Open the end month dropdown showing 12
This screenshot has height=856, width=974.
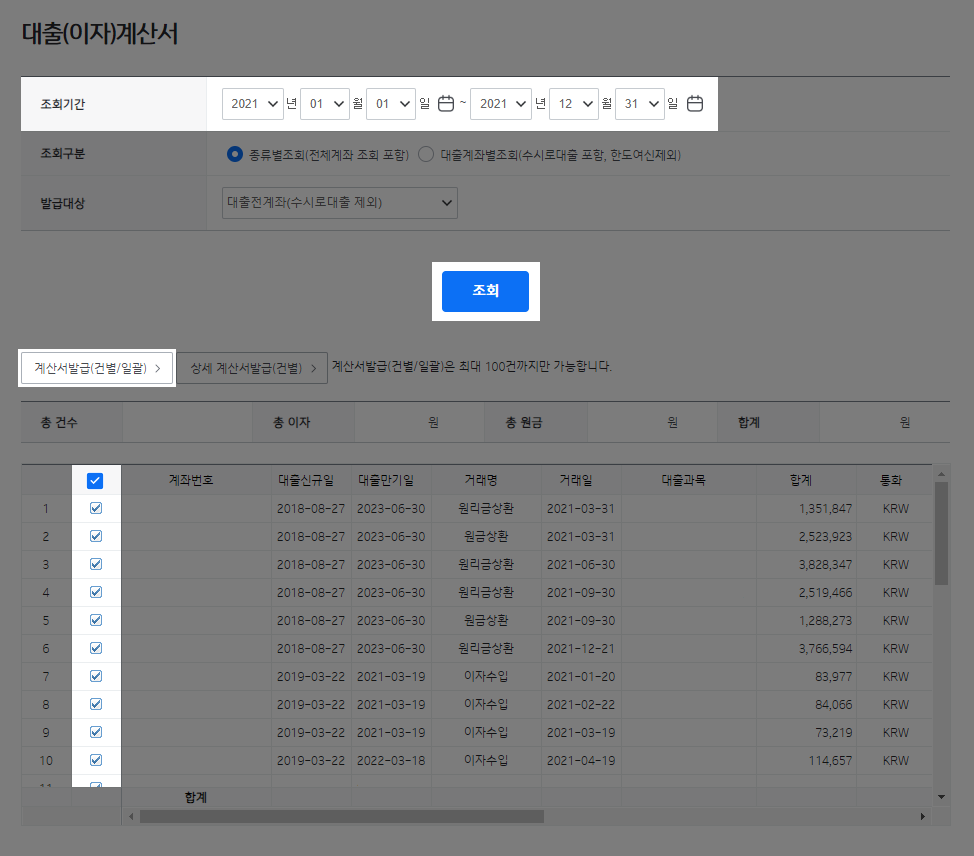point(574,103)
